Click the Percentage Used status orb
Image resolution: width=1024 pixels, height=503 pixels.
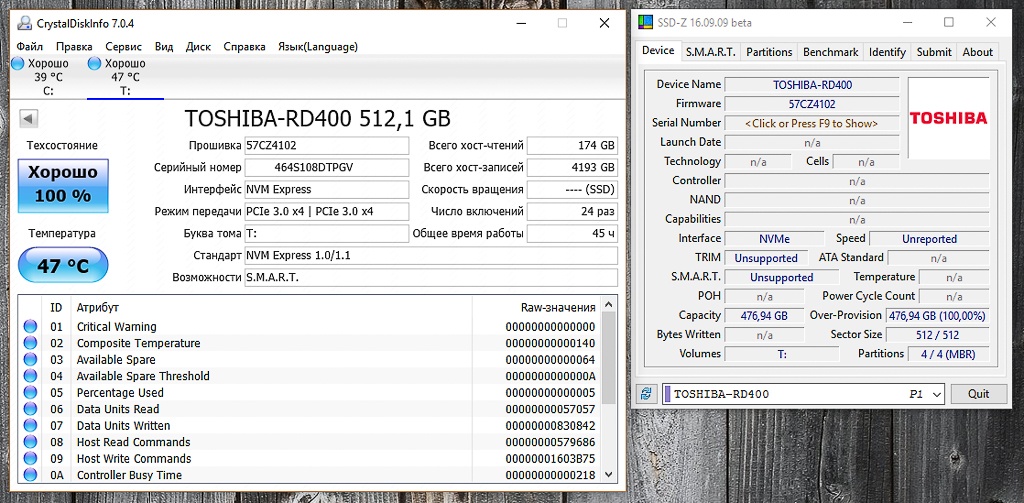click(30, 393)
